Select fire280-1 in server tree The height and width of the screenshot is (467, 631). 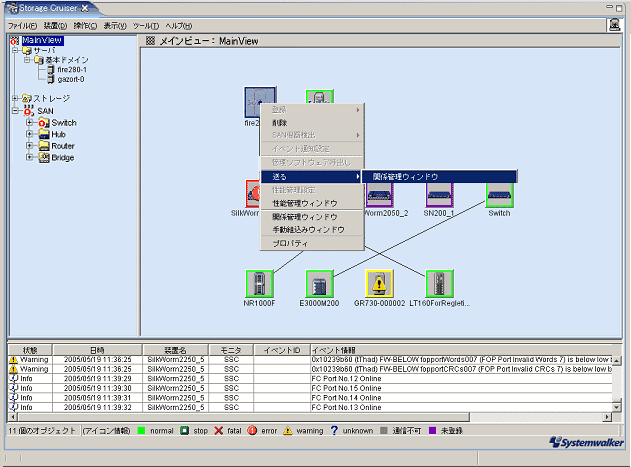coord(72,70)
